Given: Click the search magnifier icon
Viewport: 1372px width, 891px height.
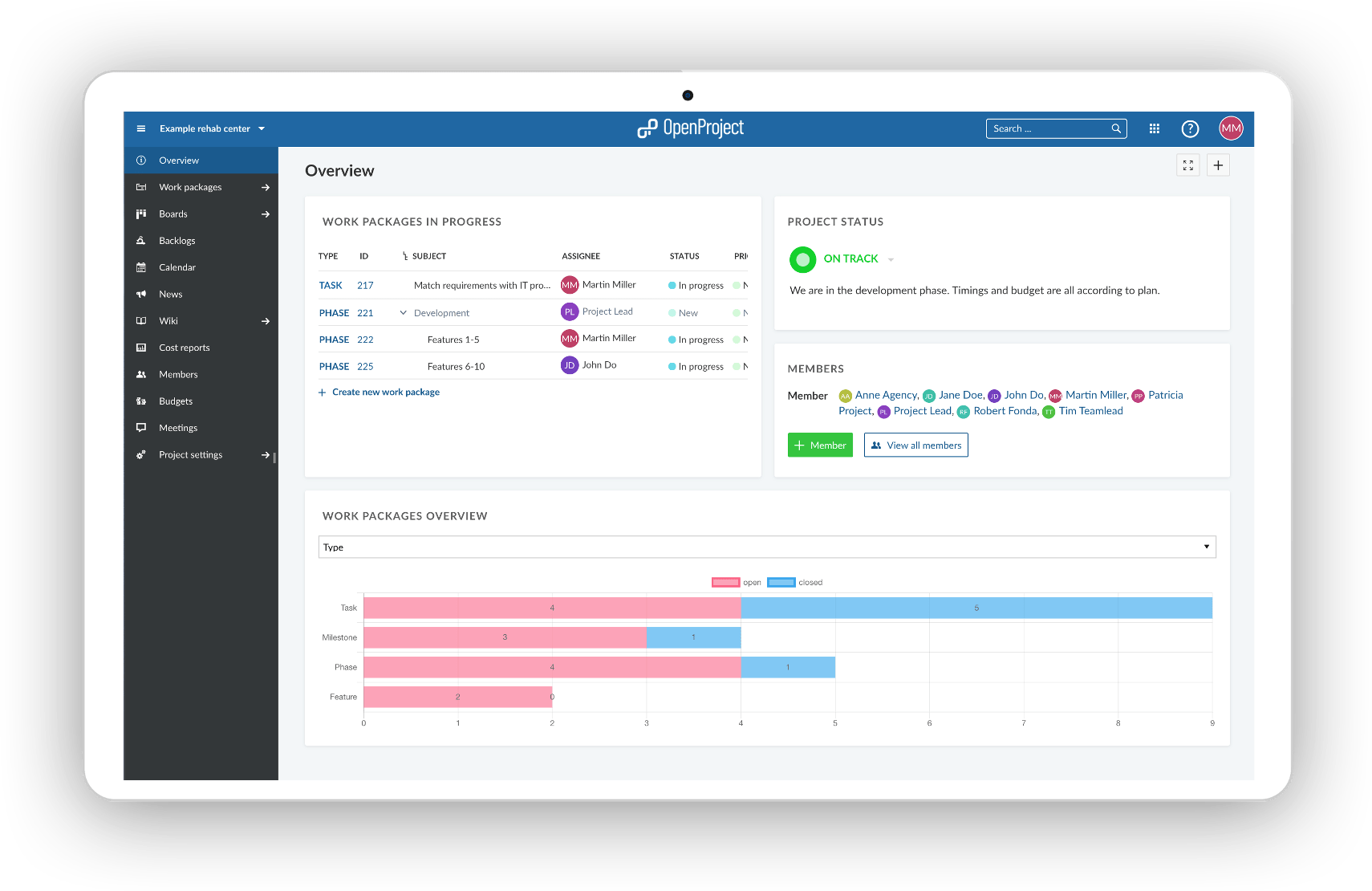Looking at the screenshot, I should [1115, 128].
